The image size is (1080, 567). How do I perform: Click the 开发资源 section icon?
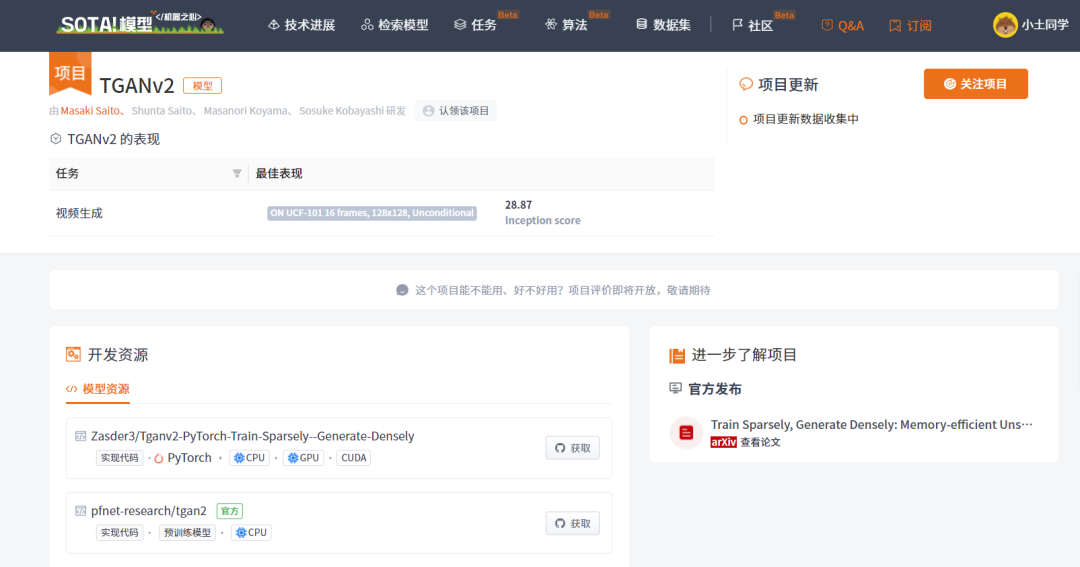(x=73, y=355)
